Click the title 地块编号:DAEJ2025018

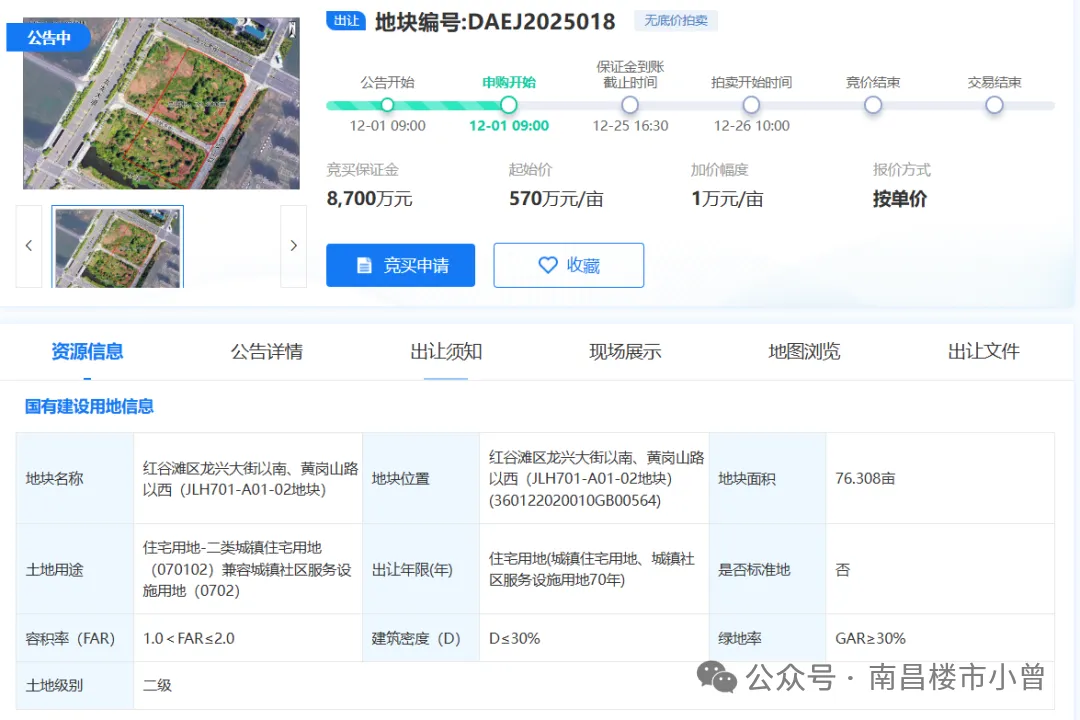tap(495, 22)
